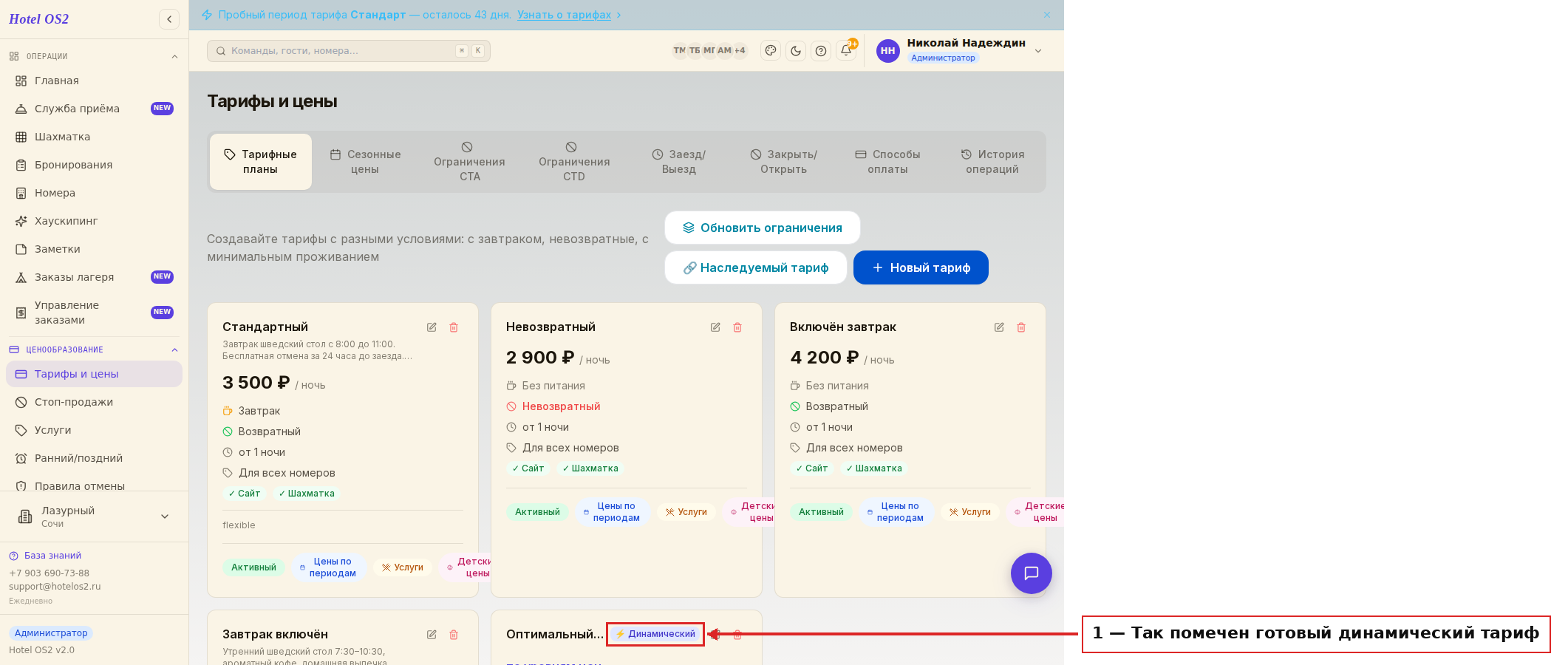The image size is (1568, 665).
Task: Click Детские цены on Включён завтрак card
Action: point(1036,512)
